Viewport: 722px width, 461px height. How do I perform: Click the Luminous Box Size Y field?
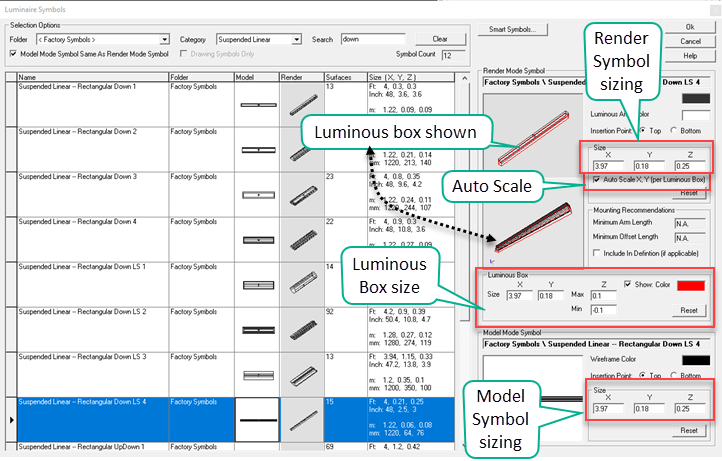(551, 296)
